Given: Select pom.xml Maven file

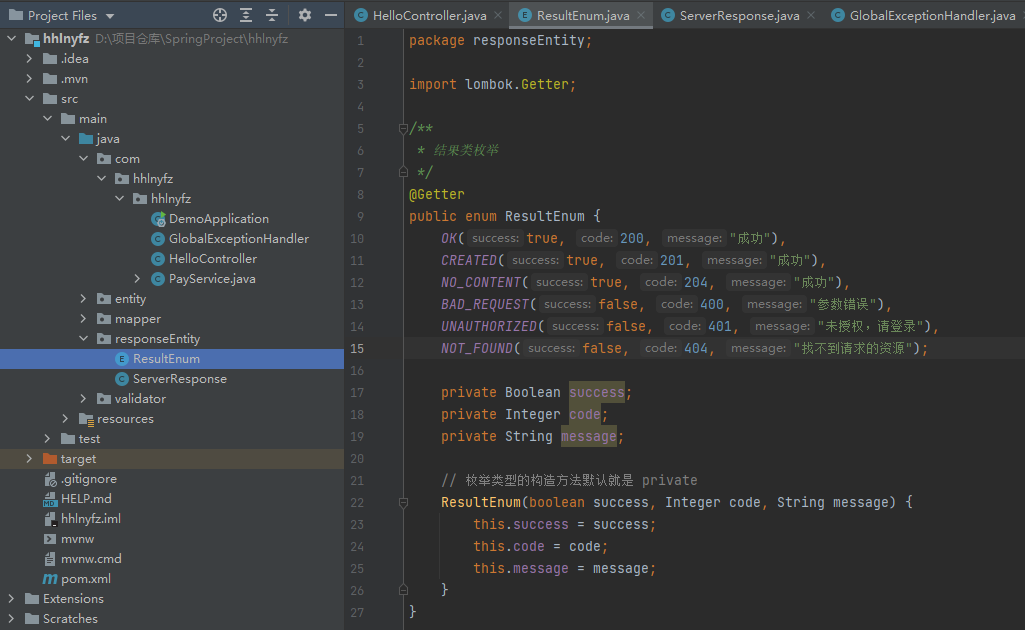Looking at the screenshot, I should click(85, 579).
